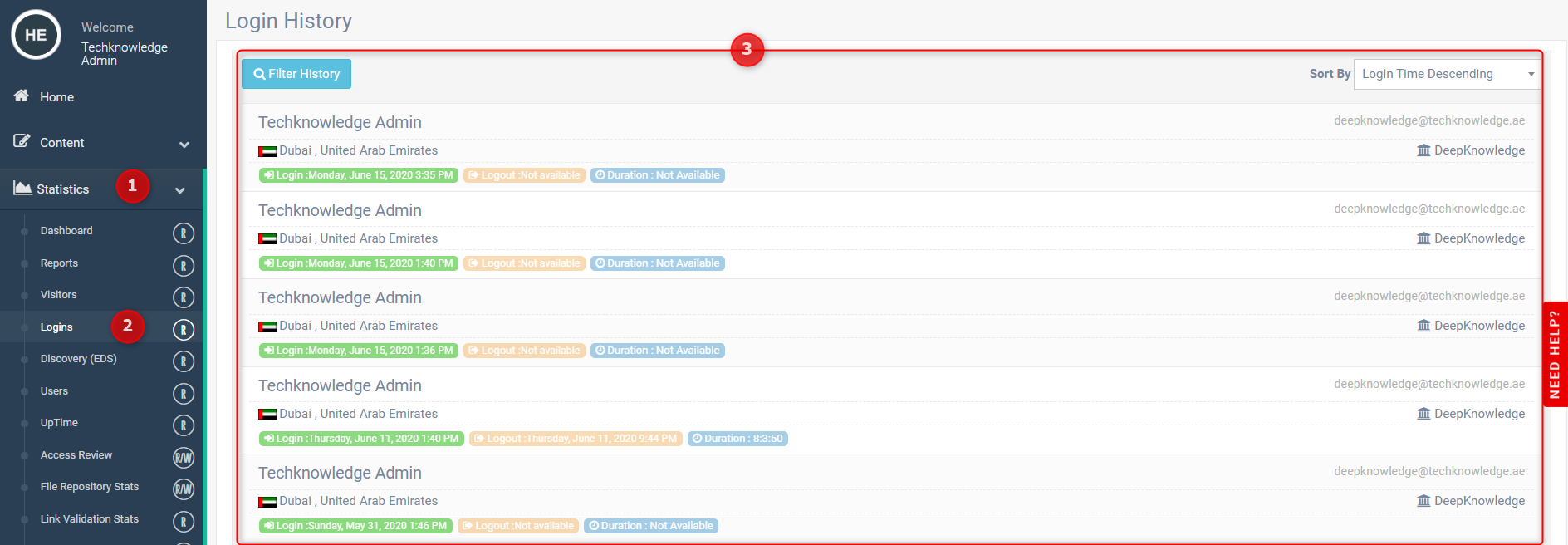Screen dimensions: 1568x545
Task: Click the R badge next to Dashboard
Action: tap(184, 233)
